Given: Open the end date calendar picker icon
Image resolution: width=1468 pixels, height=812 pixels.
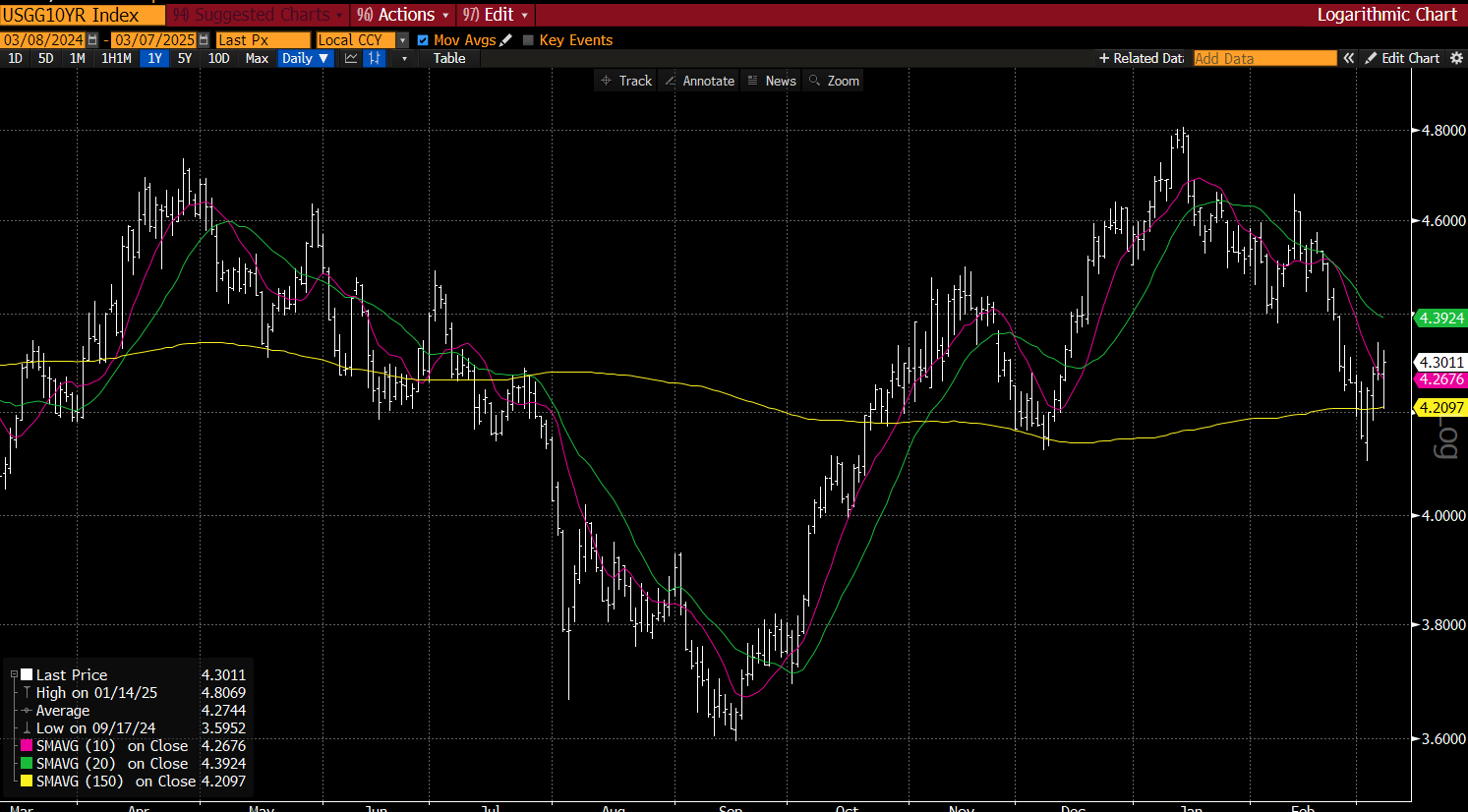Looking at the screenshot, I should (204, 40).
